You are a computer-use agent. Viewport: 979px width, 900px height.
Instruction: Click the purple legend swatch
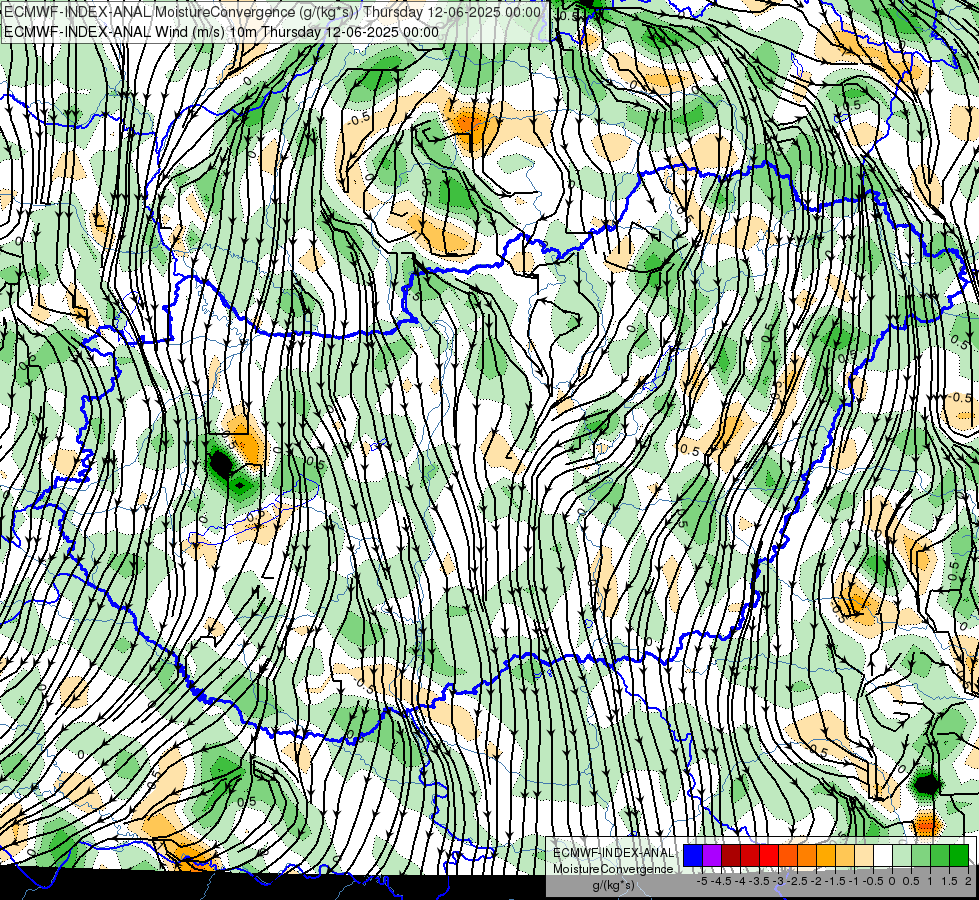click(x=712, y=855)
